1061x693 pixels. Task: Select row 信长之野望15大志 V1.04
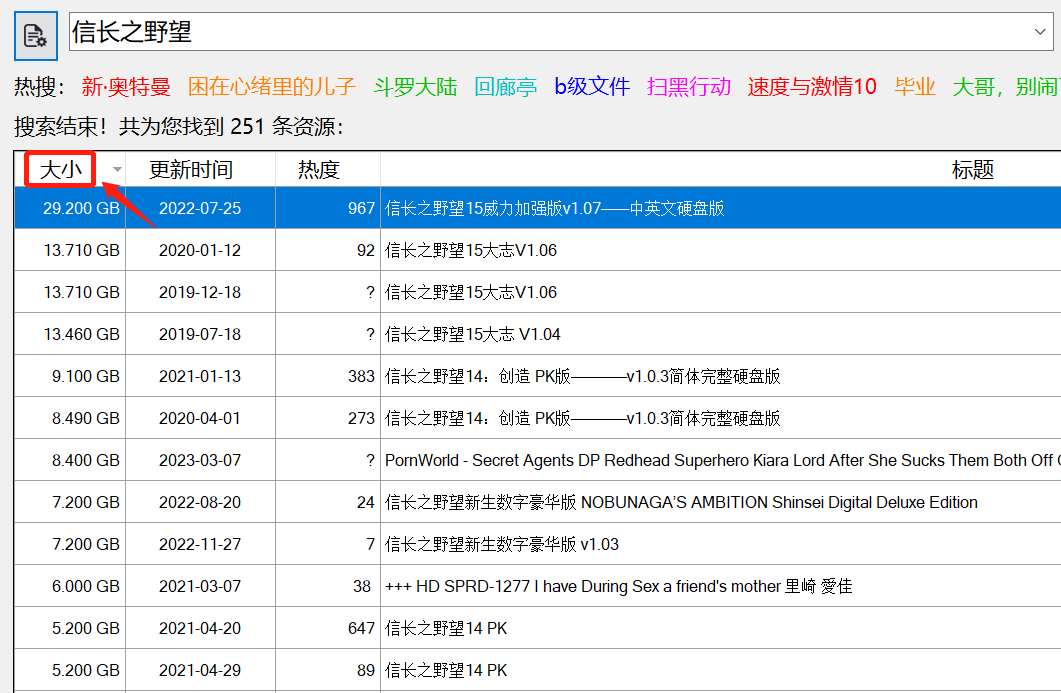(x=538, y=334)
